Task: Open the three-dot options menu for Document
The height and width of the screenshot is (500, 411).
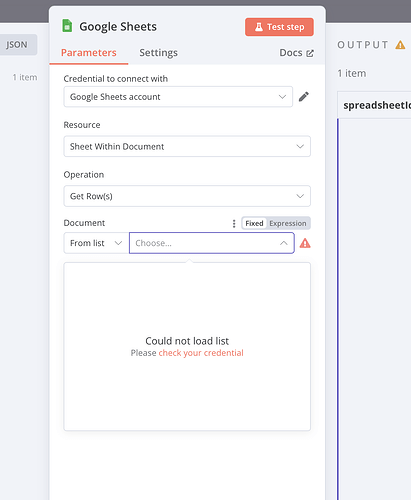Action: [234, 223]
